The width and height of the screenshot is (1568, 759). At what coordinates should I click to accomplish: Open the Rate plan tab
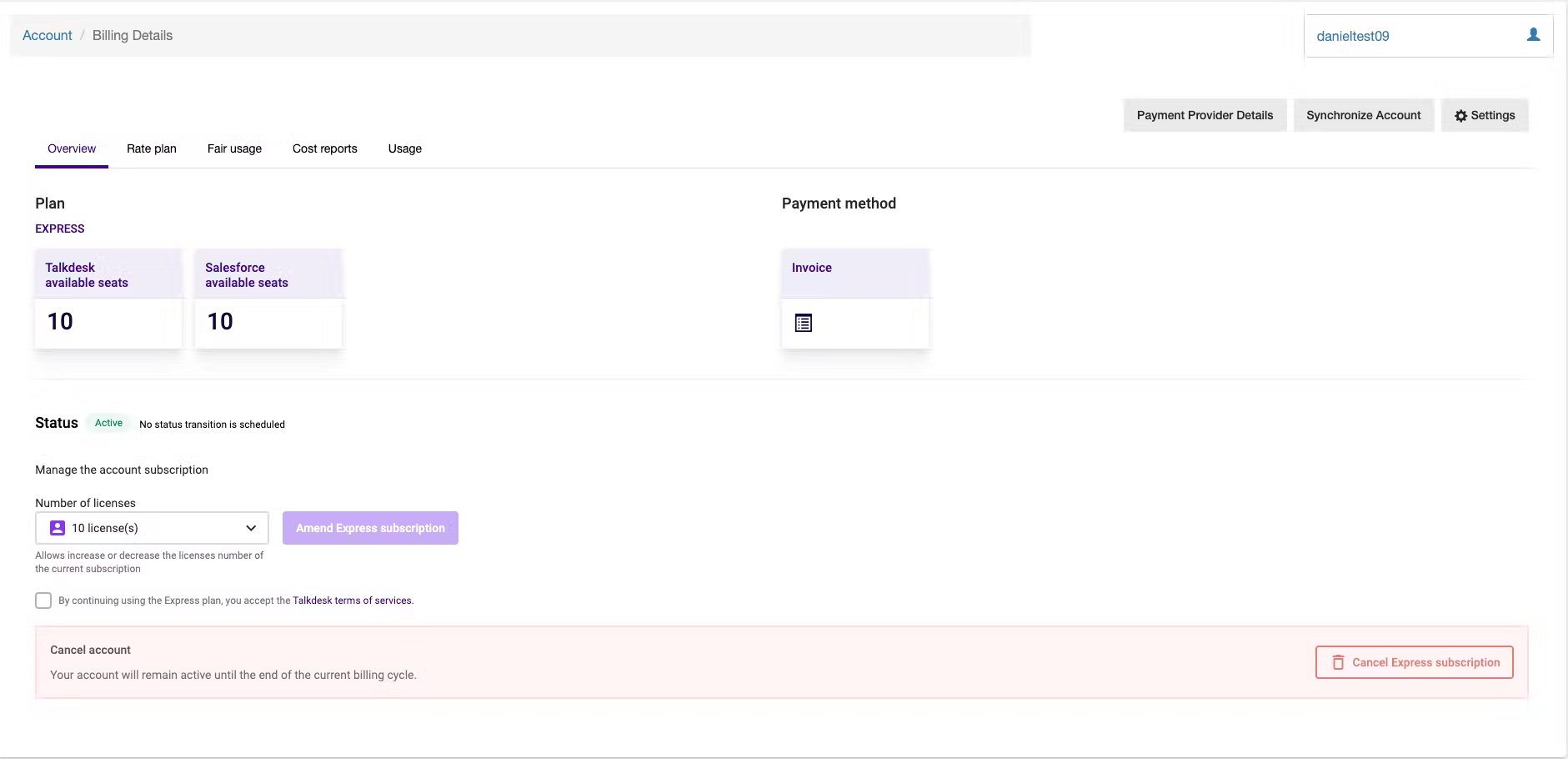(x=152, y=148)
